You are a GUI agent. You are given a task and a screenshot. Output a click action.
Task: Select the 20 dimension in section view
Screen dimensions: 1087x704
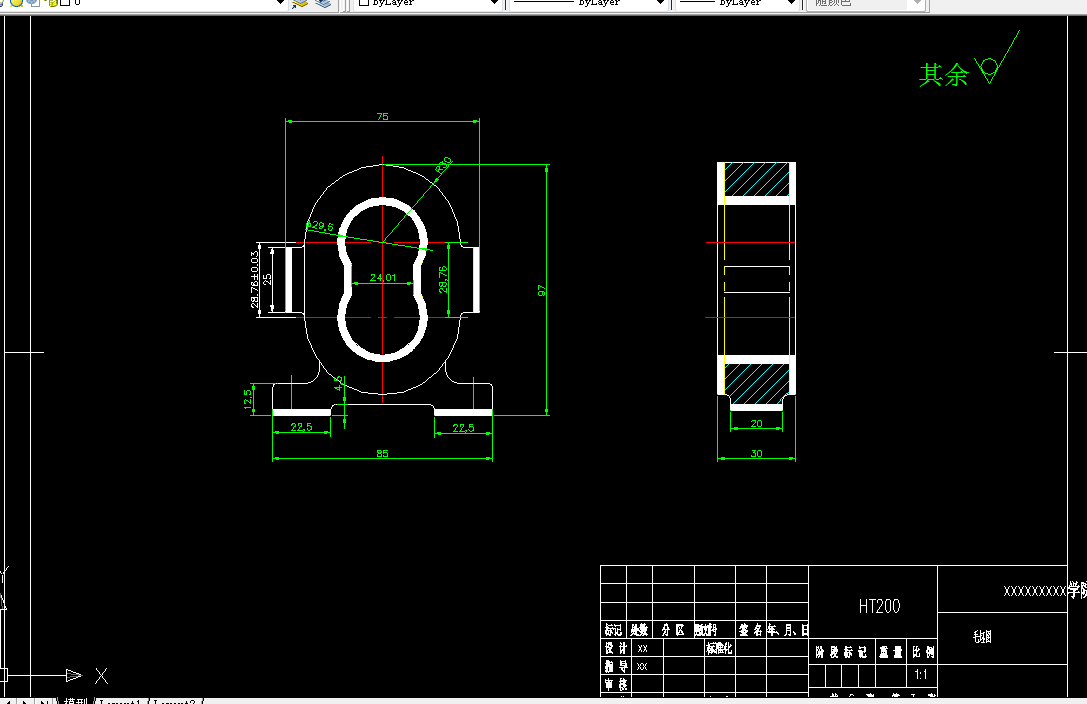(756, 423)
